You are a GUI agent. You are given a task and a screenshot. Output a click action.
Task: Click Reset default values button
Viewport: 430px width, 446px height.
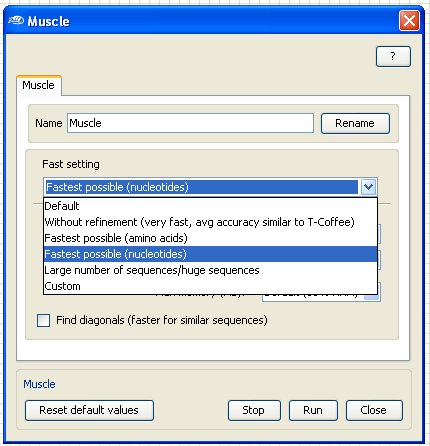[x=89, y=410]
